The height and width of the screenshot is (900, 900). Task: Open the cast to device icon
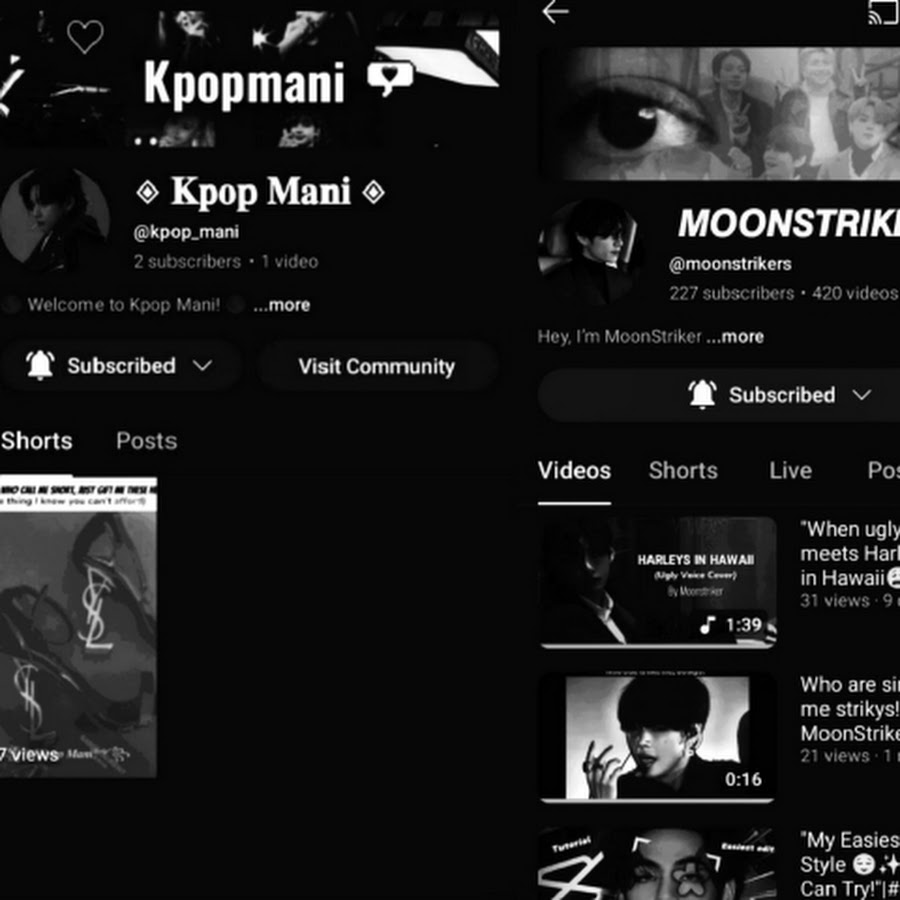(884, 12)
